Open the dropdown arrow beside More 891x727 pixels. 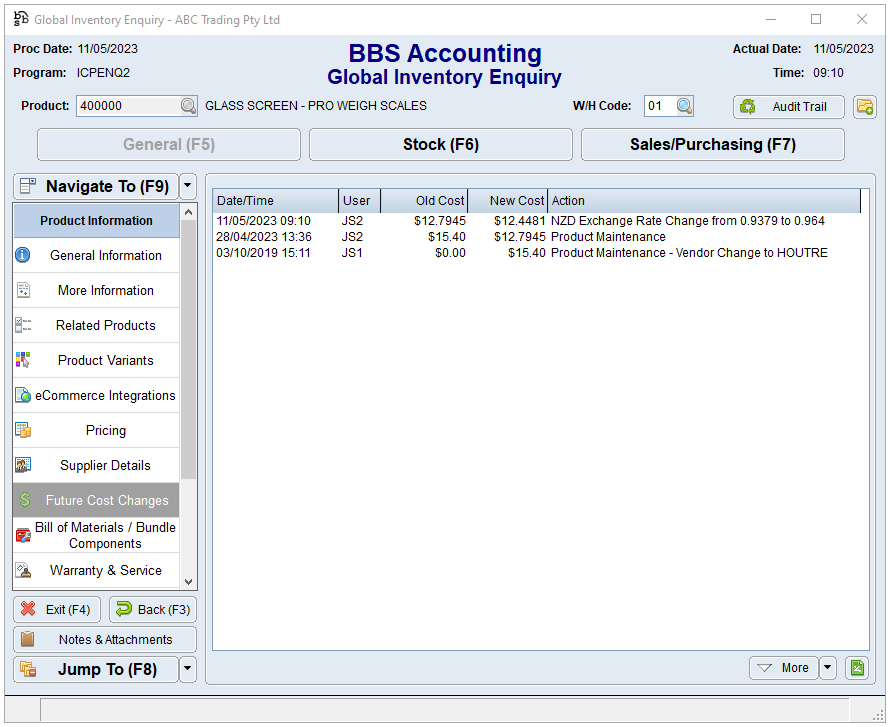point(827,668)
